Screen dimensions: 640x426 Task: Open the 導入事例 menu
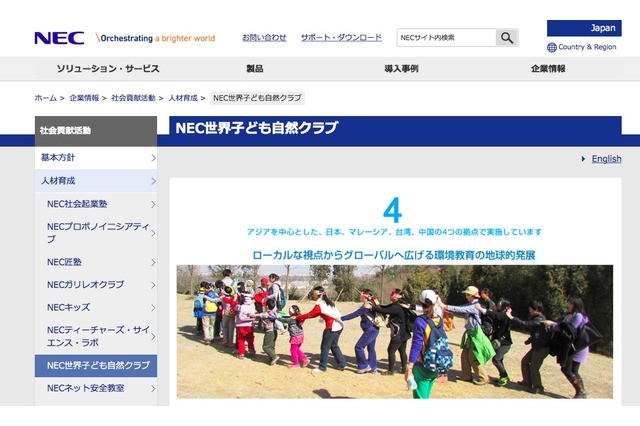(401, 69)
